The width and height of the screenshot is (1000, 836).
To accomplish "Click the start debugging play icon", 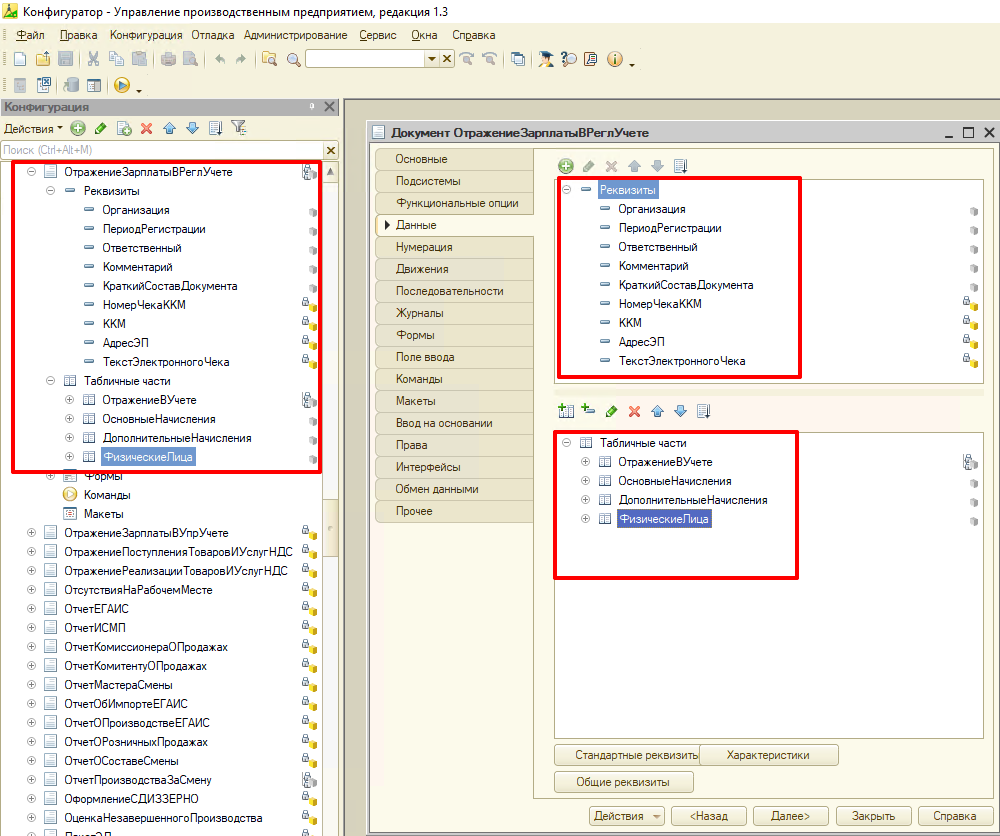I will pyautogui.click(x=122, y=86).
